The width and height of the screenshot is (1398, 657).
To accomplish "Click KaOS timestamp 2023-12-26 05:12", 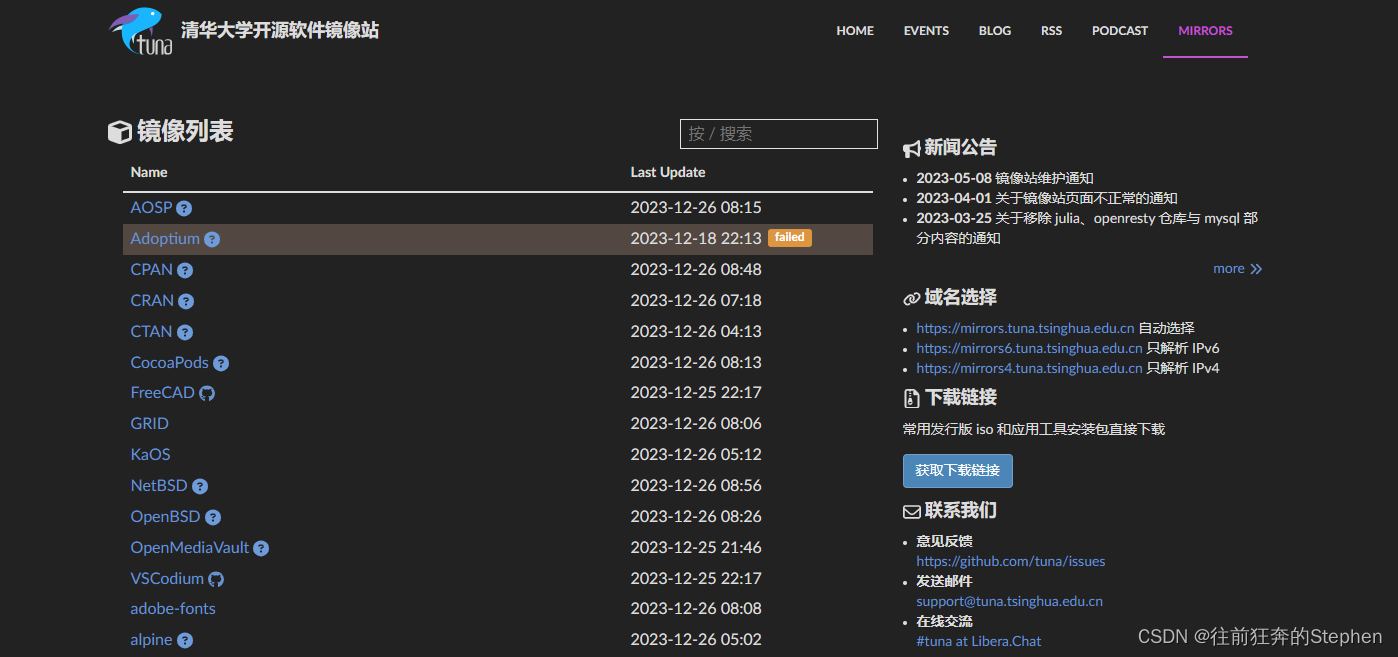I will 696,455.
